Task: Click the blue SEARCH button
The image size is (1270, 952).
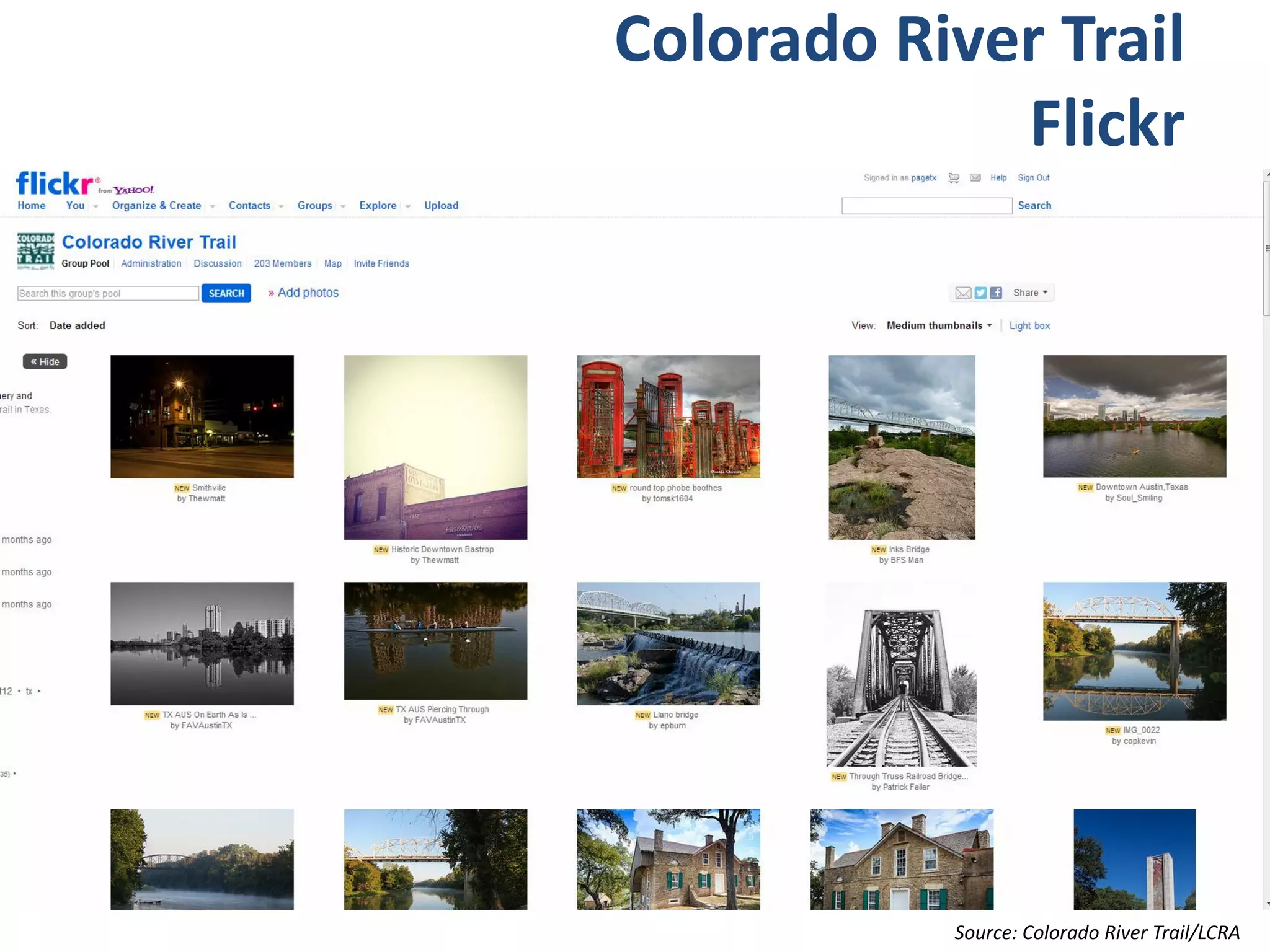Action: coord(226,293)
